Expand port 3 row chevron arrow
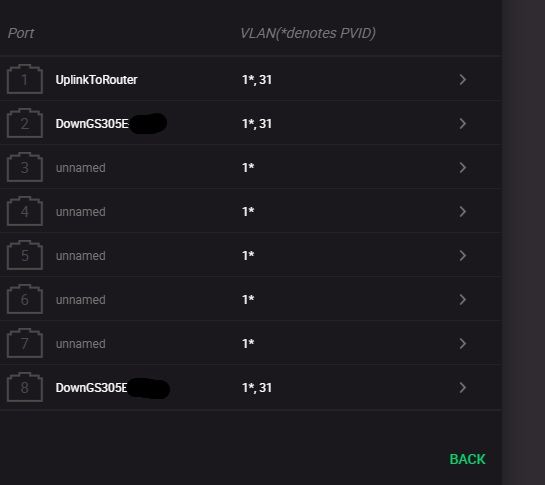 click(462, 168)
